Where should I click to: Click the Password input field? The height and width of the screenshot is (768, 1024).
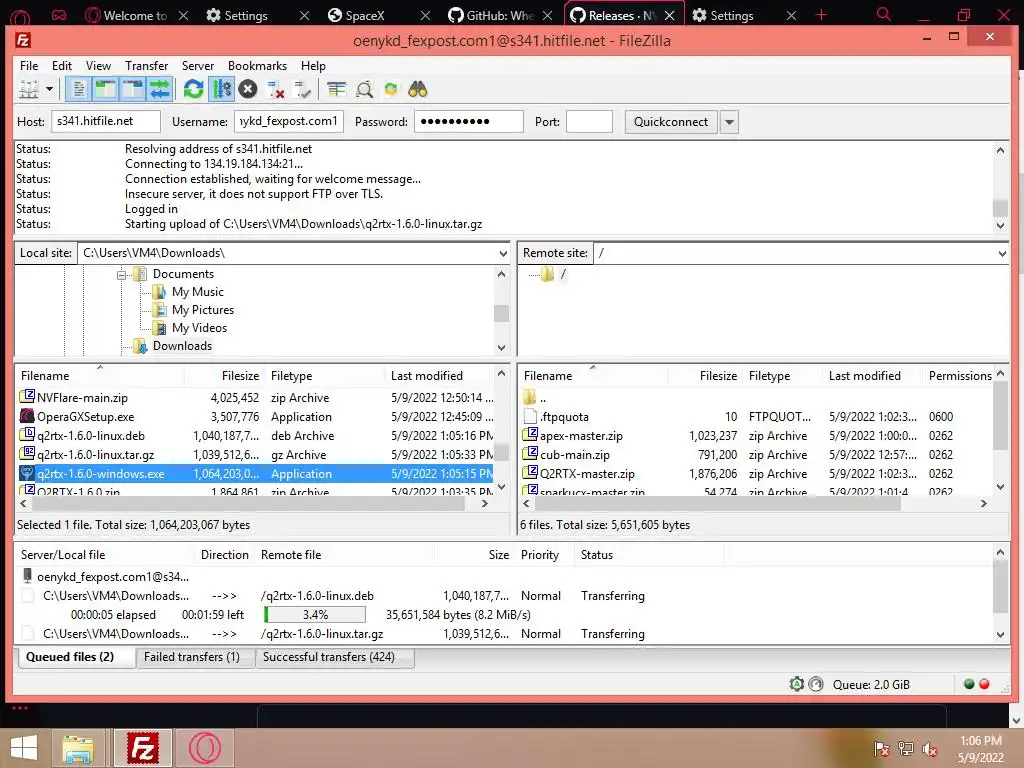469,121
